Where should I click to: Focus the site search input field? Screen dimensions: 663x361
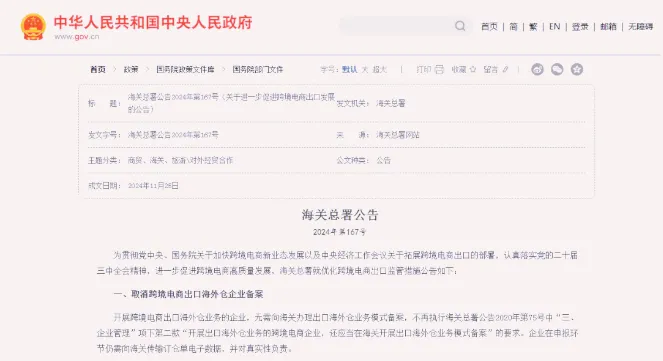[397, 26]
